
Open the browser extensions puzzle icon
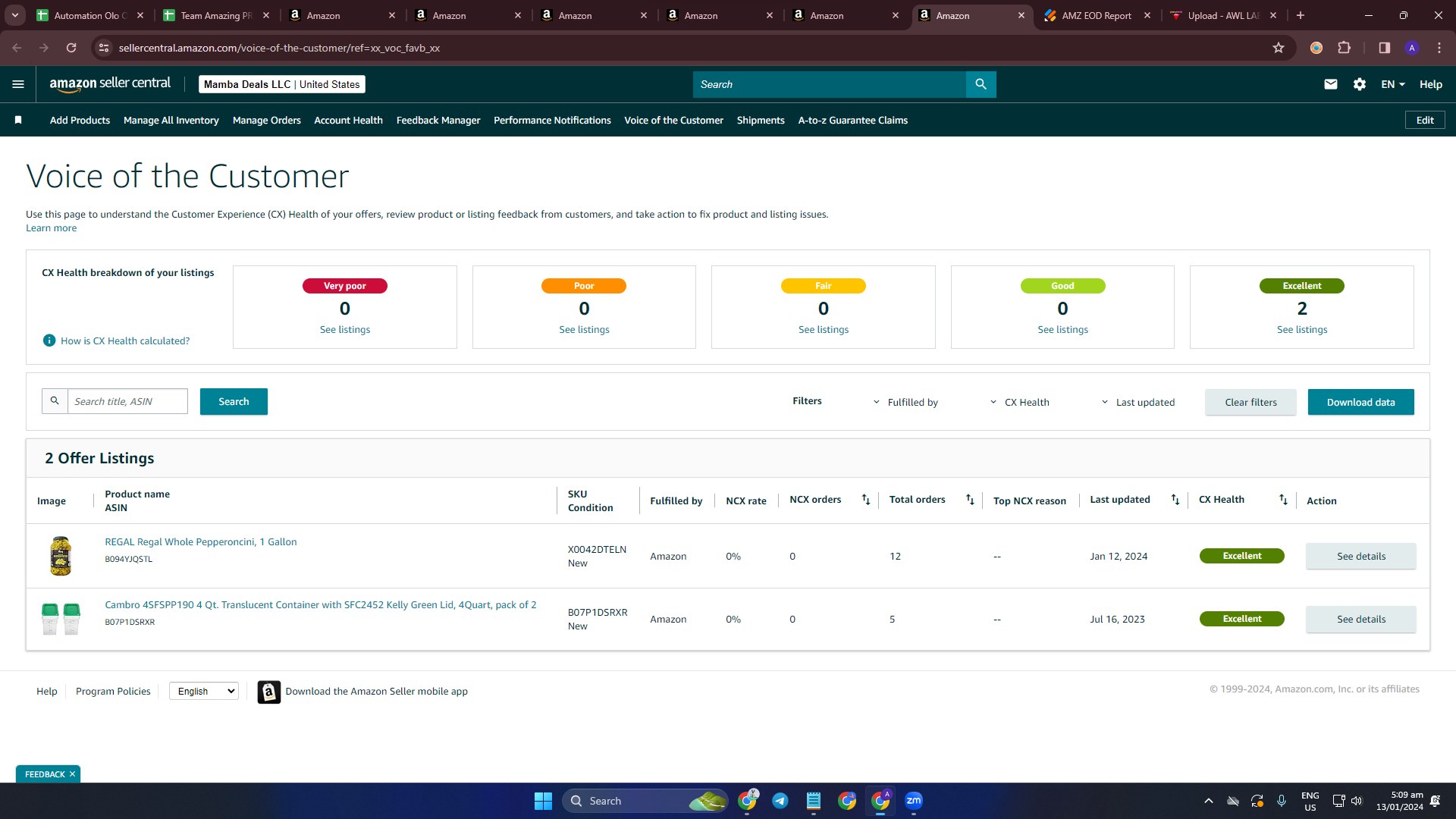[1345, 48]
